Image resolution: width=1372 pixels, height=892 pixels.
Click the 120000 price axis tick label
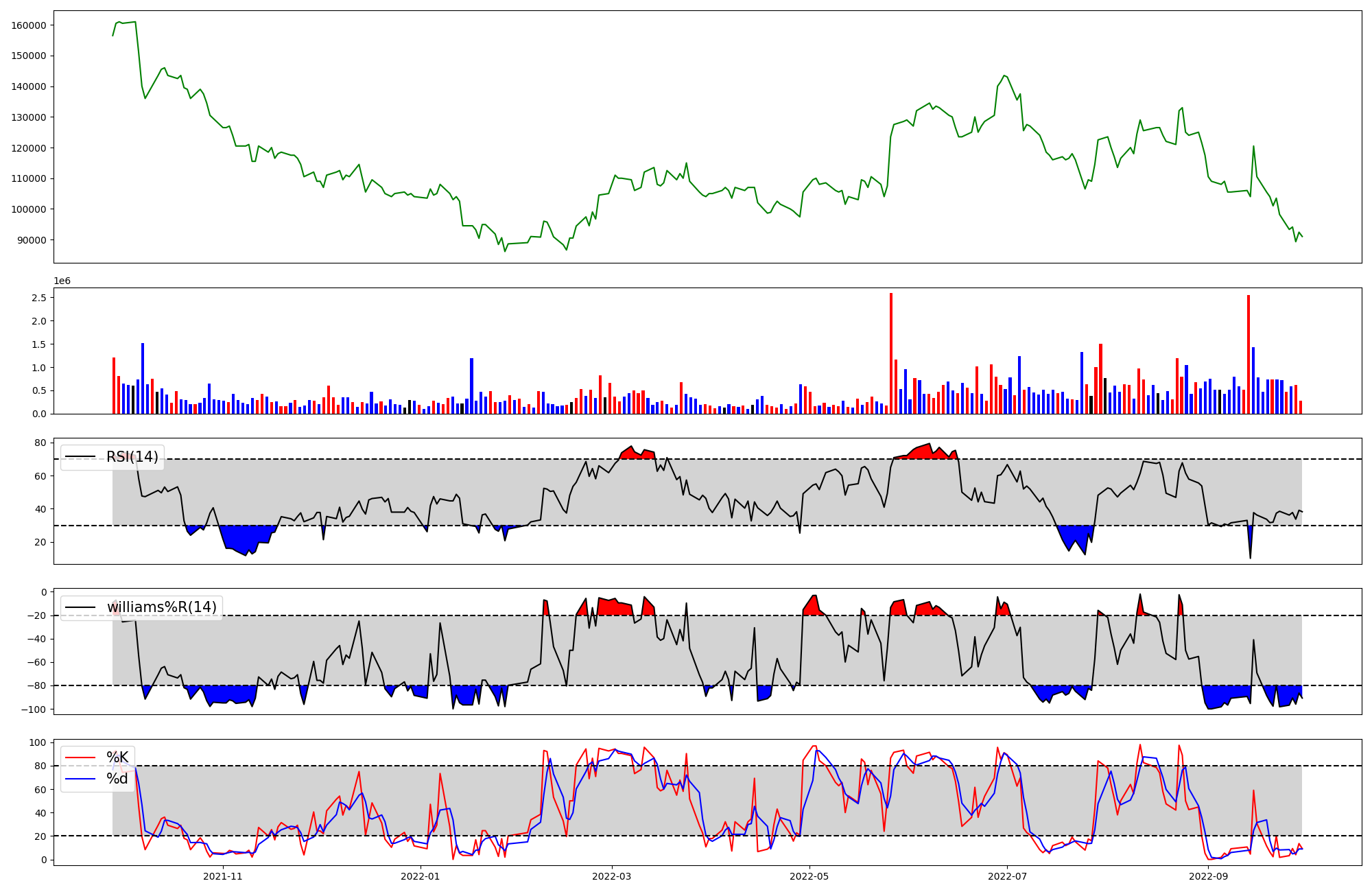coord(29,148)
